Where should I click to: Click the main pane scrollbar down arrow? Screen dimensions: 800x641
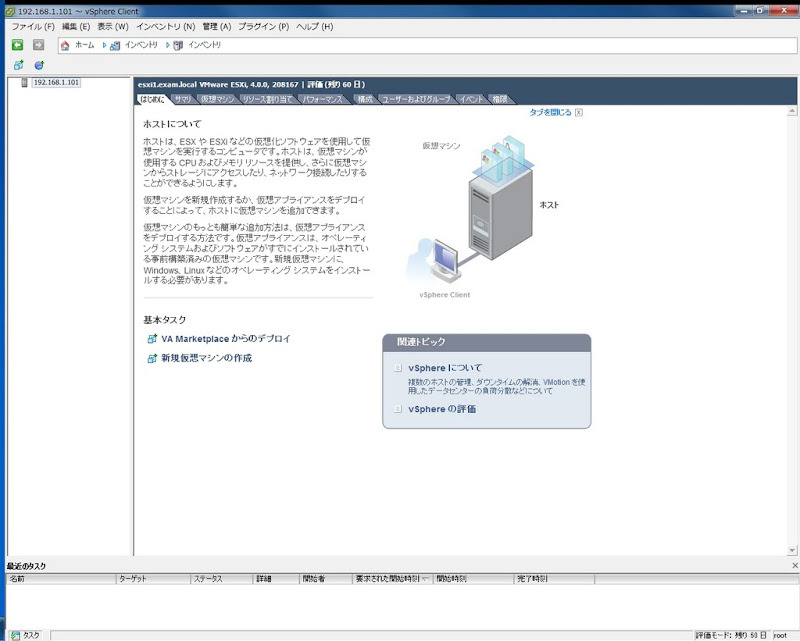point(792,550)
